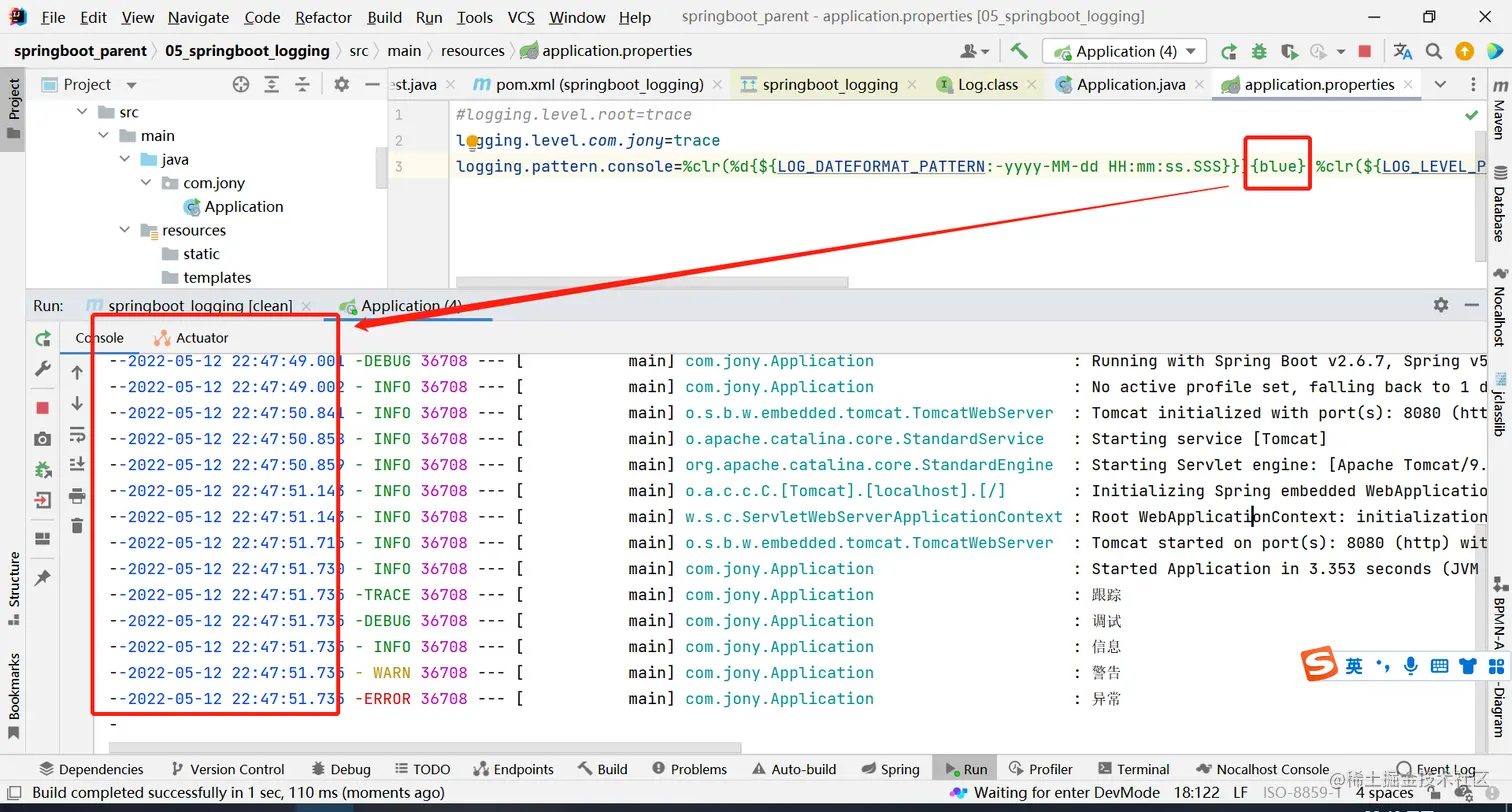This screenshot has width=1512, height=812.
Task: Open Project panel gear options
Action: pos(341,85)
